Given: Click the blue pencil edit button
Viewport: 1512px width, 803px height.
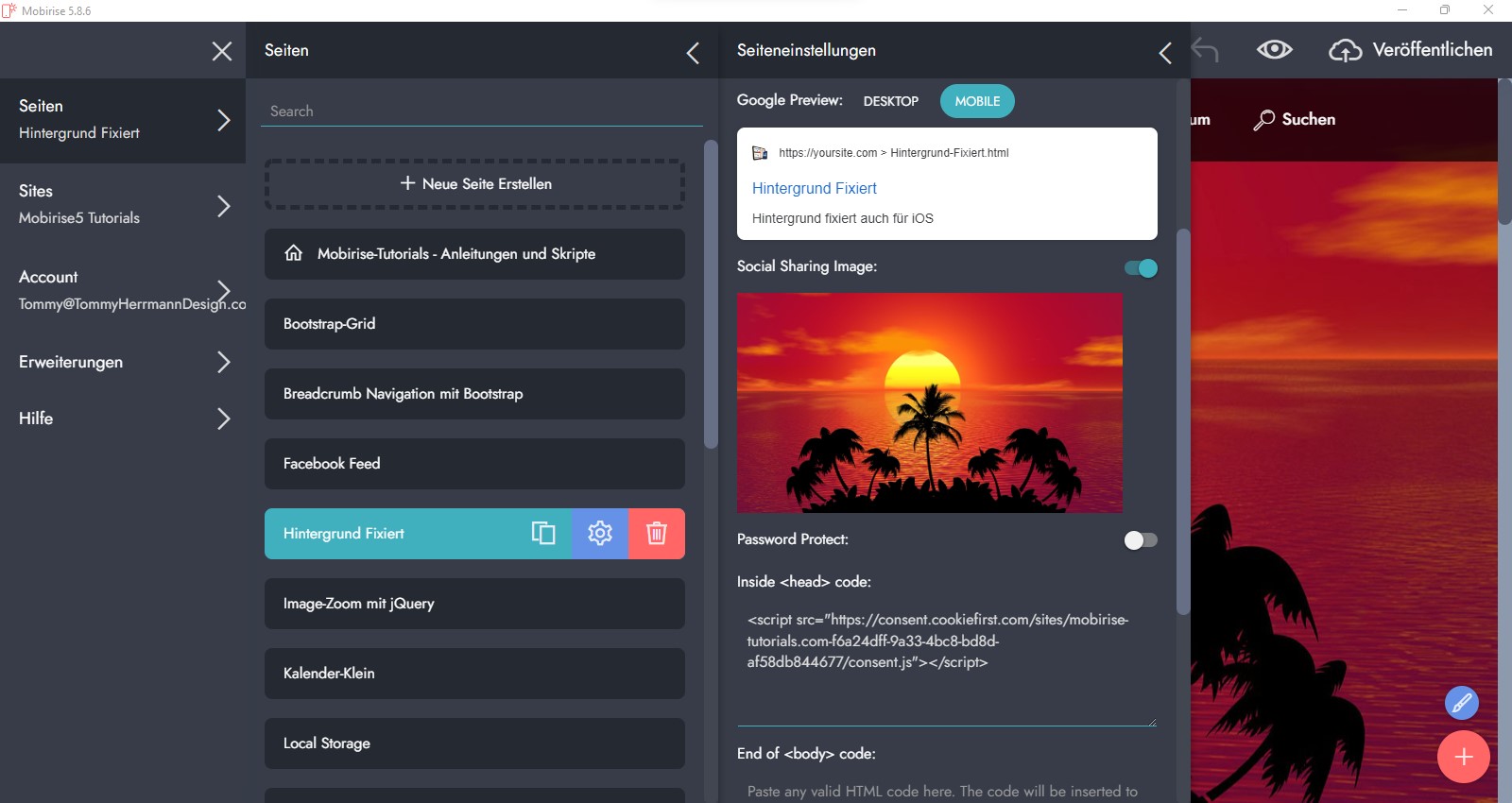Looking at the screenshot, I should 1462,703.
